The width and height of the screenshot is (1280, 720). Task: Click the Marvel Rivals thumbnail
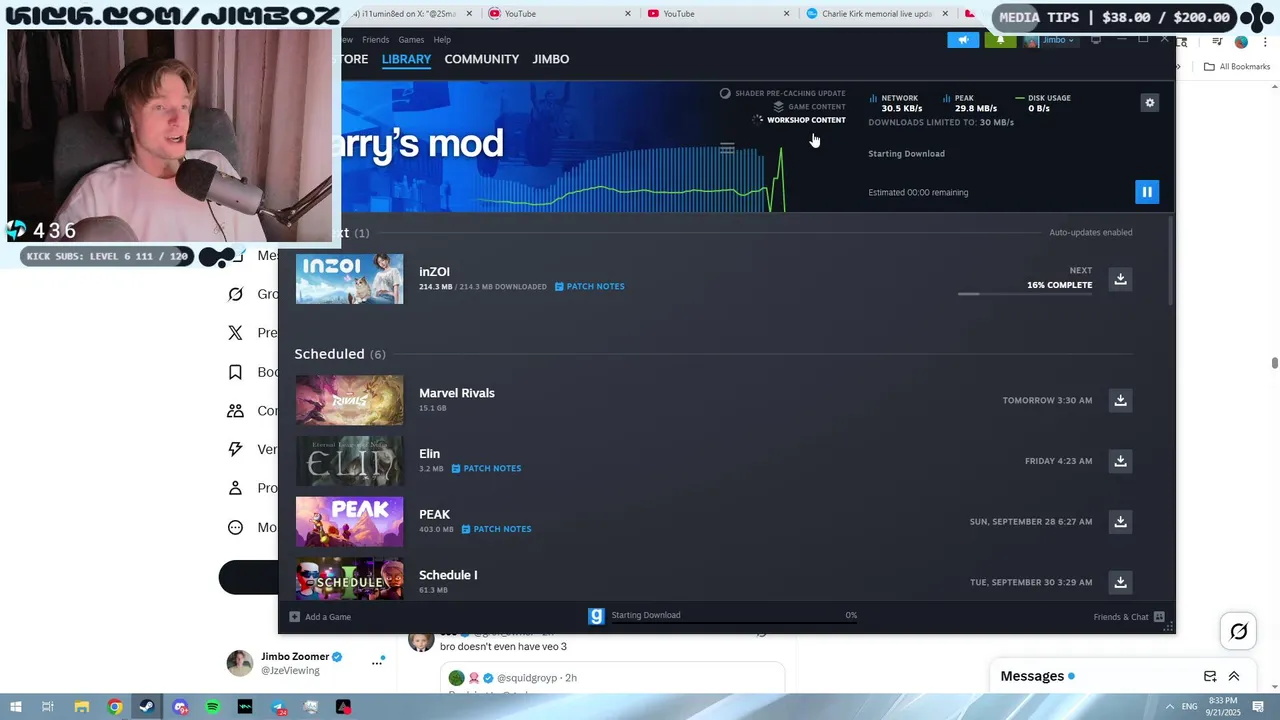[x=349, y=400]
